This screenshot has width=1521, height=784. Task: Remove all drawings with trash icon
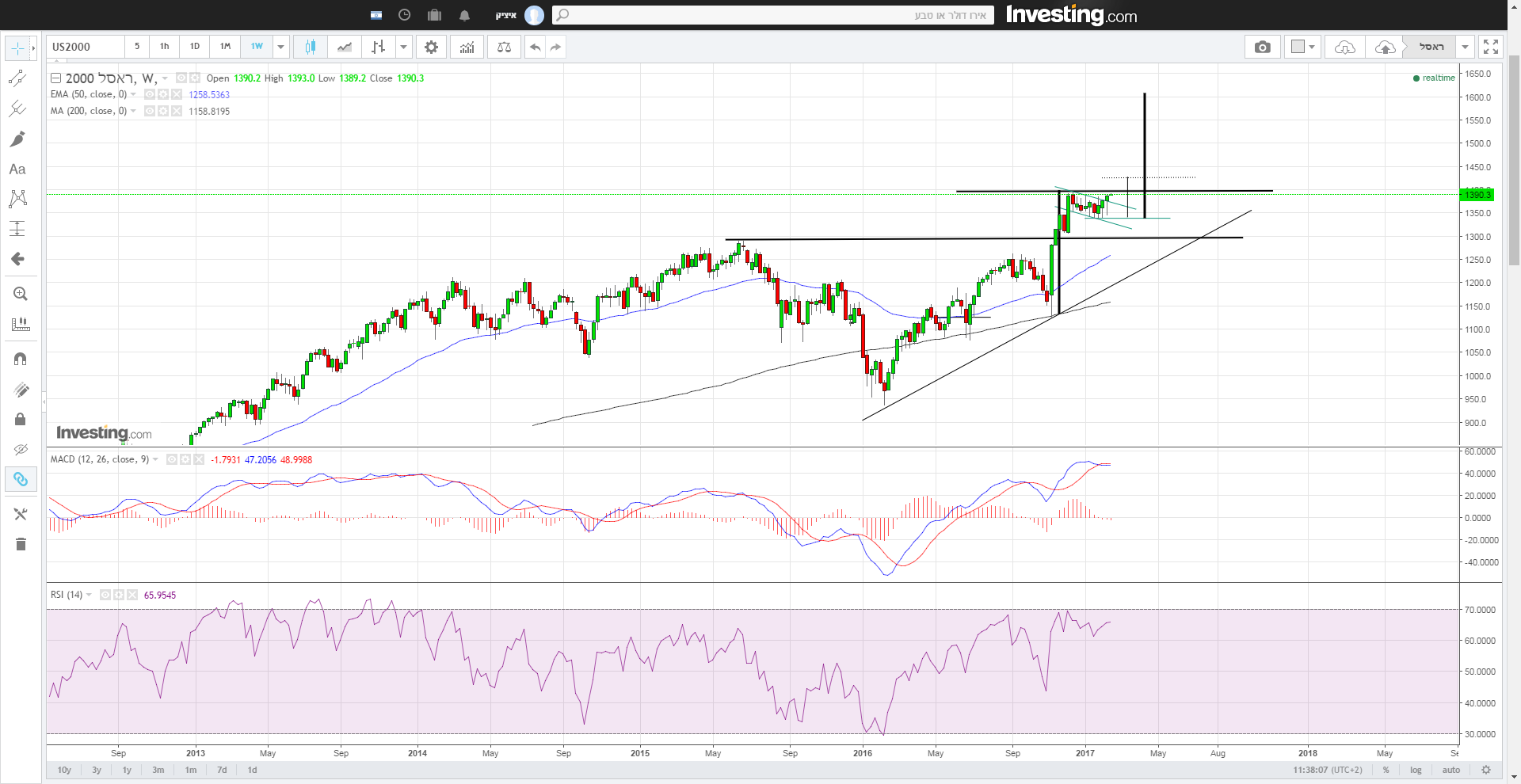coord(21,544)
